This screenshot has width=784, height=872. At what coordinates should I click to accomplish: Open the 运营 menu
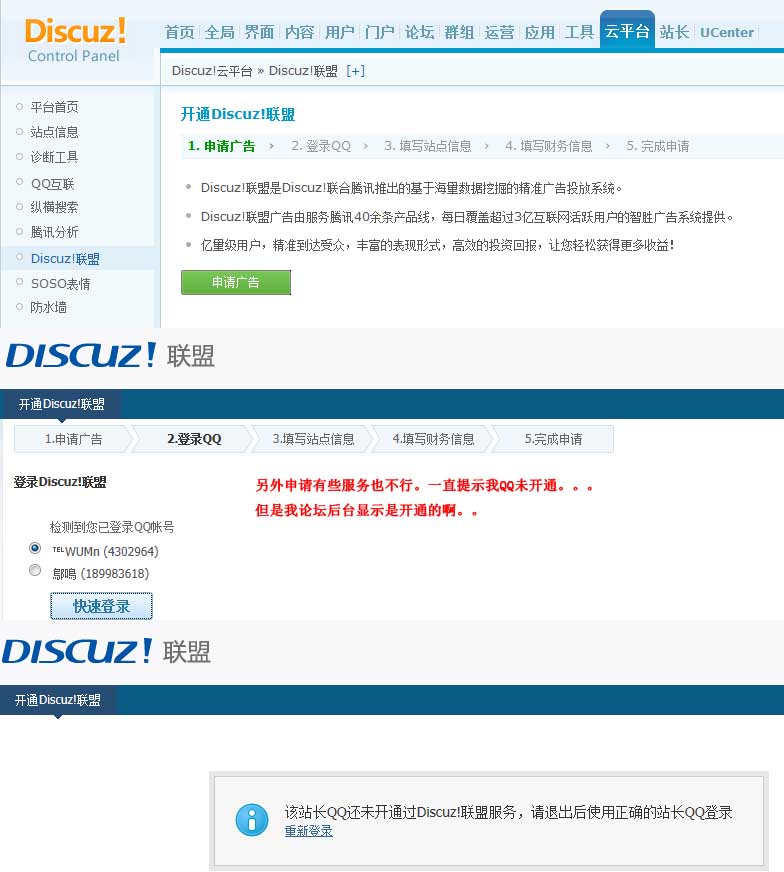tap(499, 32)
